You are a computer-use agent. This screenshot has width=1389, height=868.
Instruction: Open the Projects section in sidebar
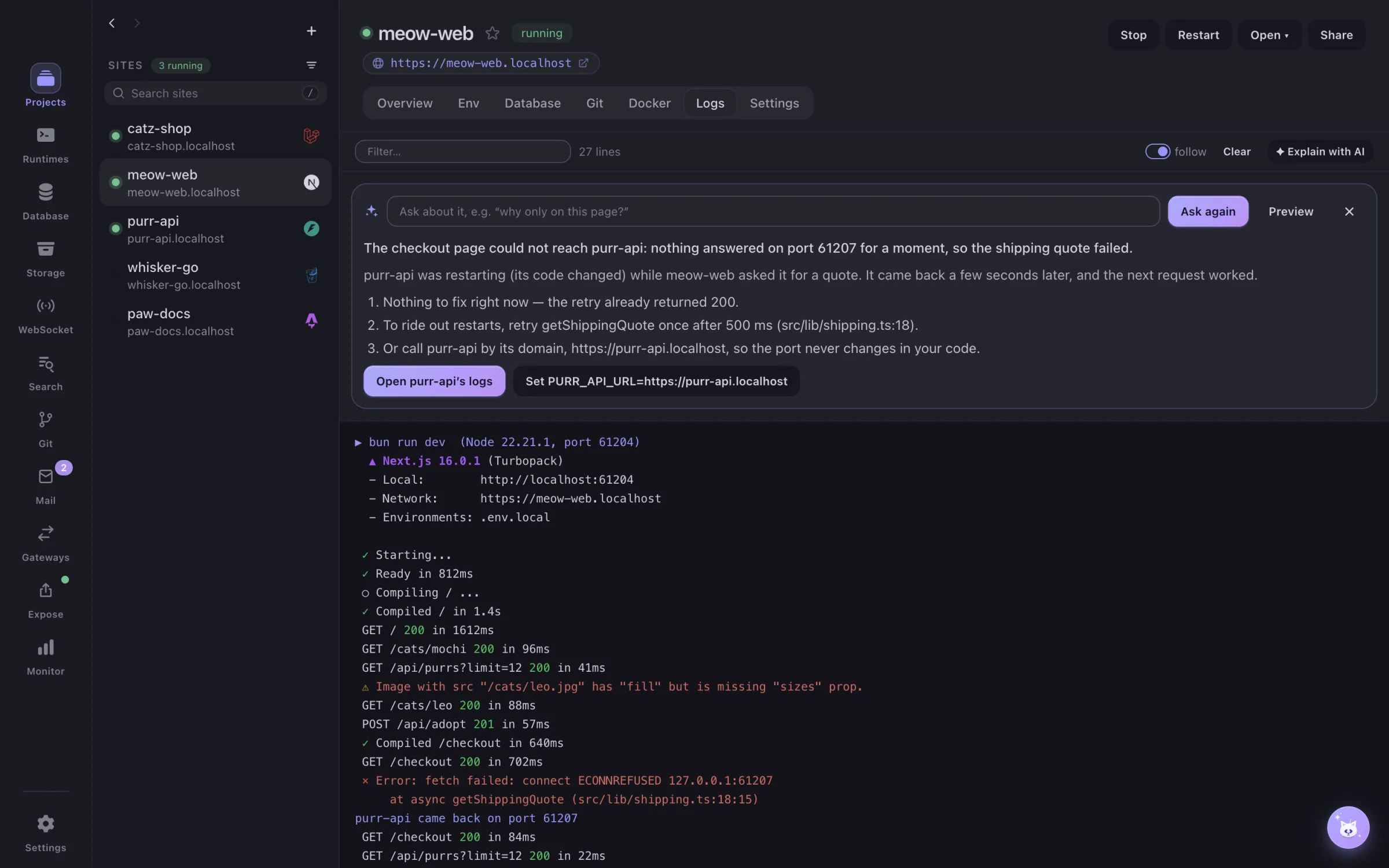pos(45,85)
